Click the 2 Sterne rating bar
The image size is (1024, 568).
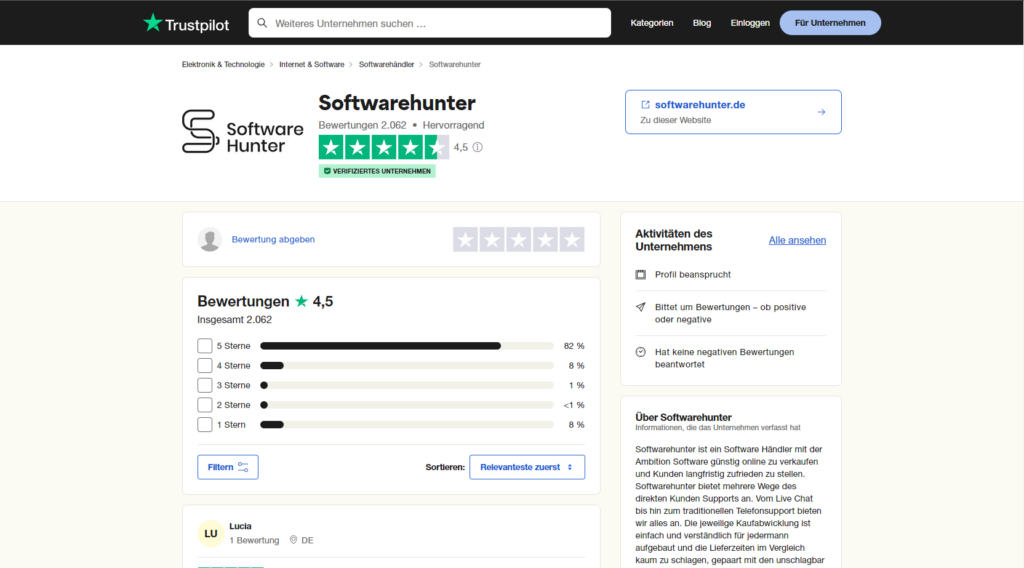tap(407, 405)
